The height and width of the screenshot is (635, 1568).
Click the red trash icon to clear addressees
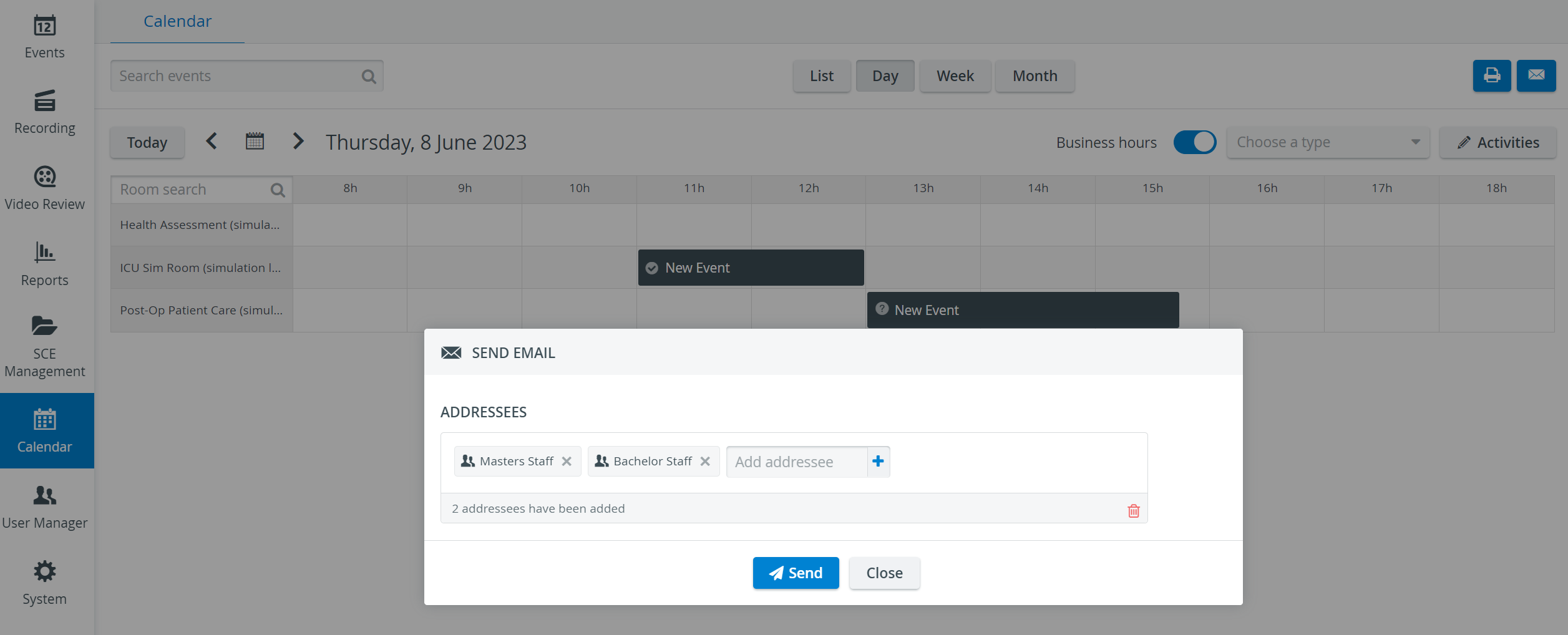point(1133,511)
